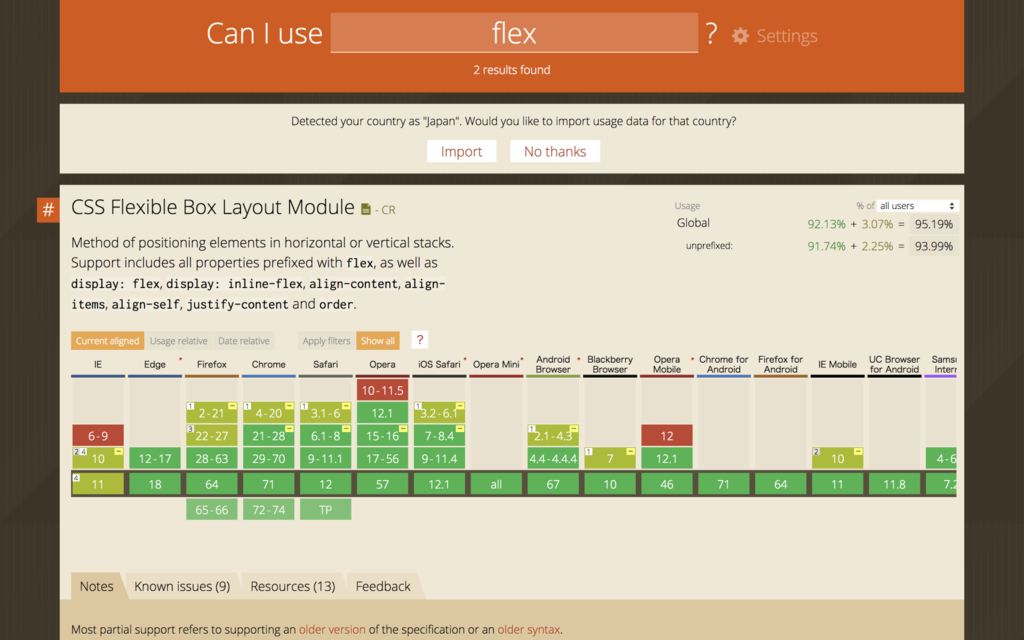Click the search field containing flex
This screenshot has width=1024, height=640.
pyautogui.click(x=514, y=33)
